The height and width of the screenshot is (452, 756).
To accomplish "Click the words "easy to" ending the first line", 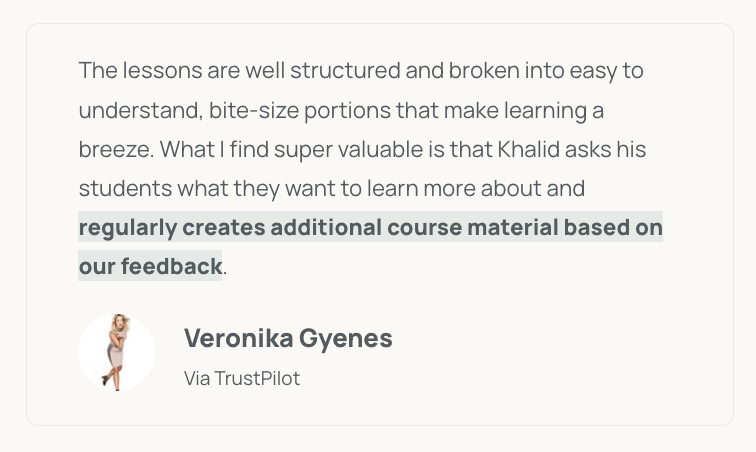I will click(607, 71).
